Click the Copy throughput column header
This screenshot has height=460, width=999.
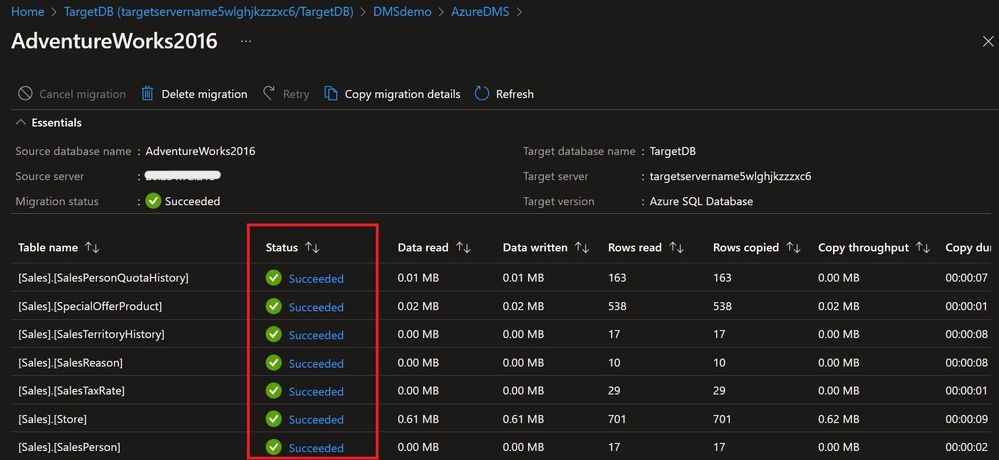863,247
